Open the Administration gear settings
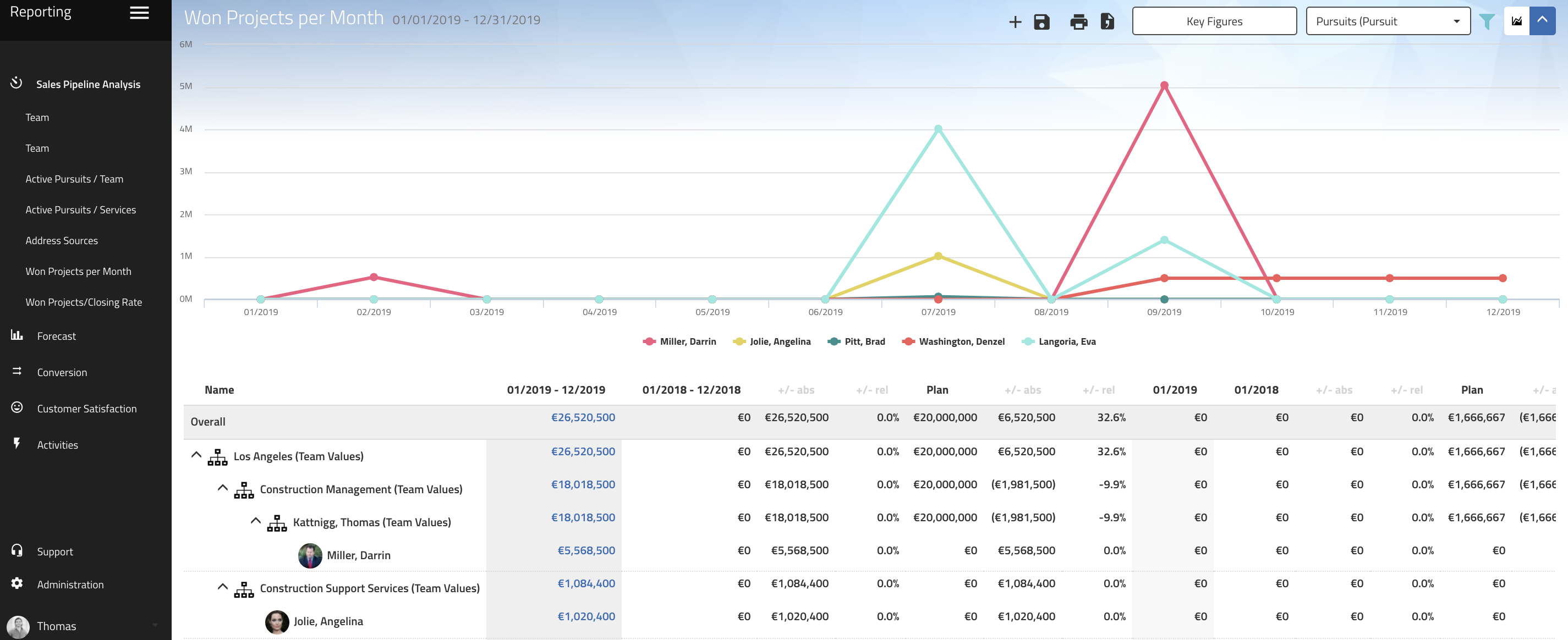The width and height of the screenshot is (1568, 640). click(x=17, y=583)
